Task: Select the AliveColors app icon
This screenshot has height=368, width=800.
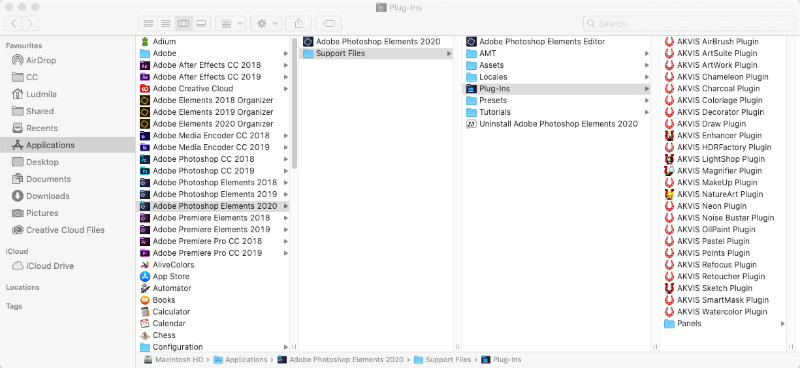Action: [144, 264]
